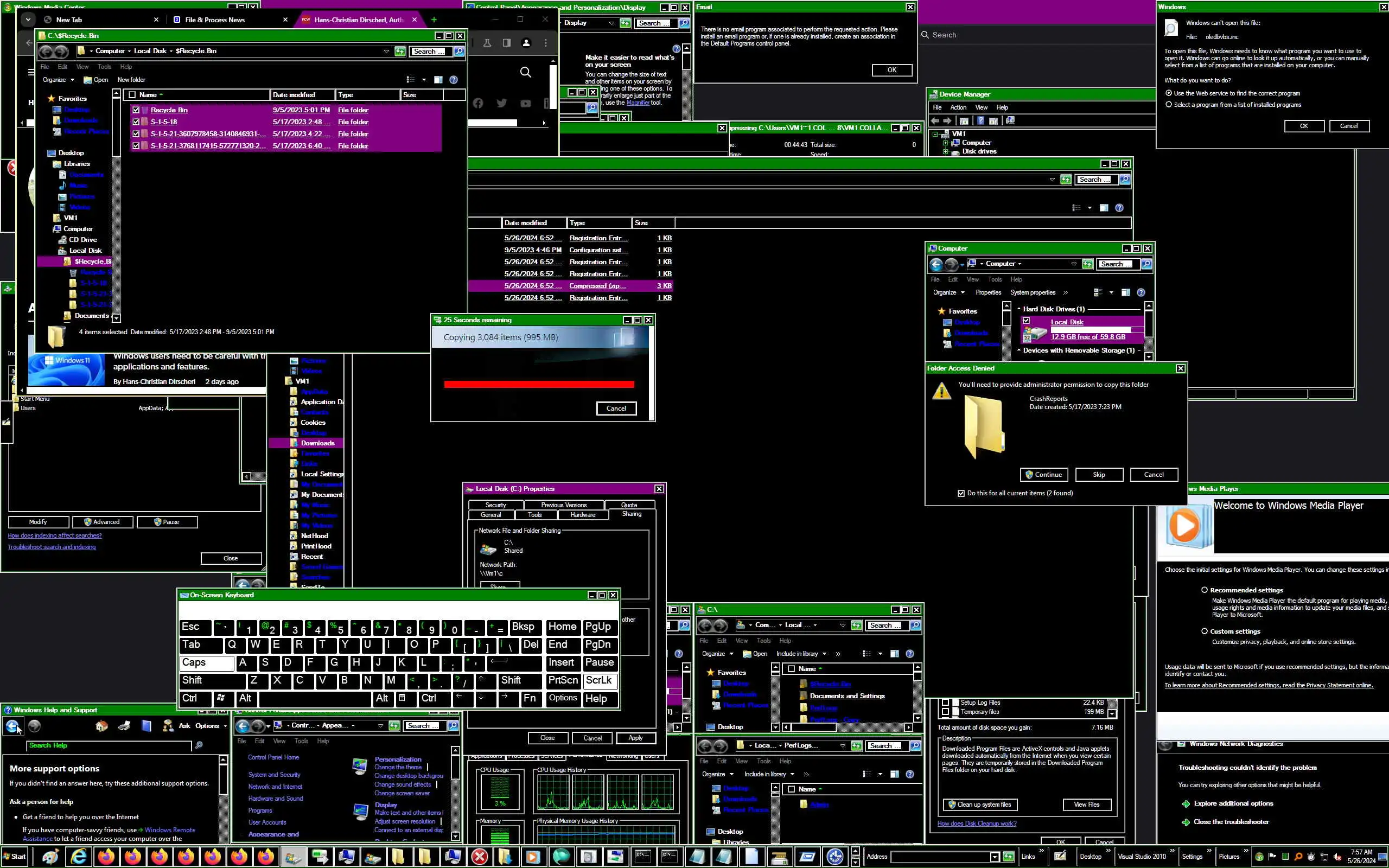Expand Disk drives node in Device Manager
The width and height of the screenshot is (1389, 868).
click(945, 151)
